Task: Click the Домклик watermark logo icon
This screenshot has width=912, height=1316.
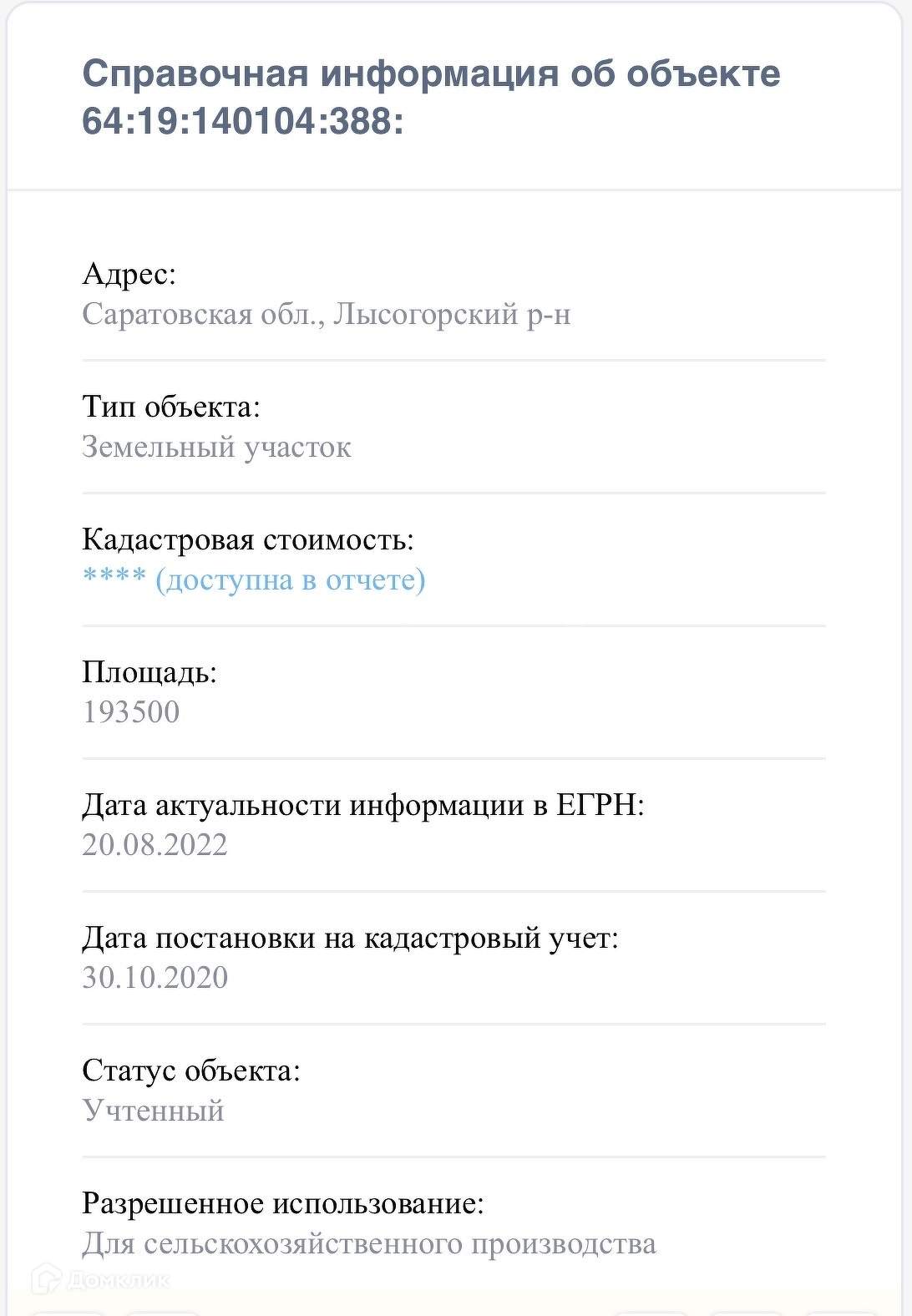Action: (x=46, y=1278)
